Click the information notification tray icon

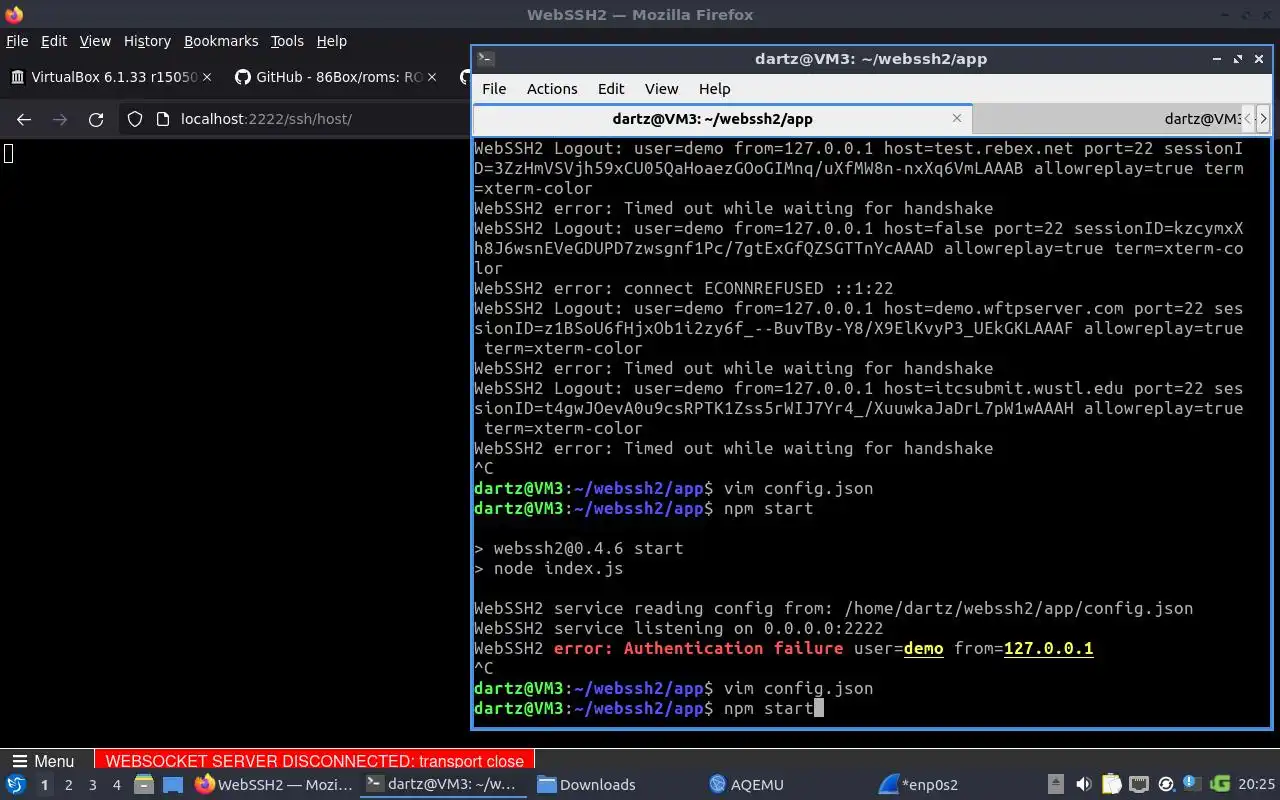(x=1192, y=784)
